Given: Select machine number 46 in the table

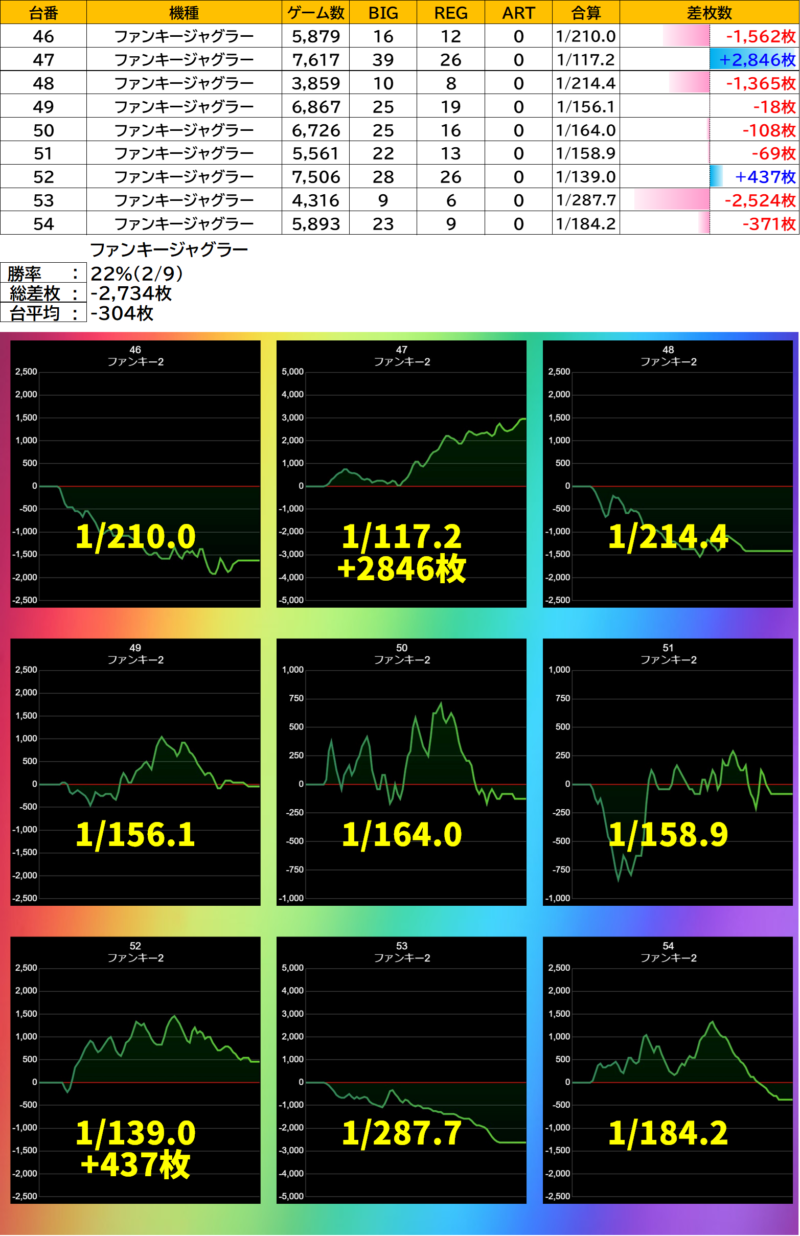Looking at the screenshot, I should tap(44, 37).
